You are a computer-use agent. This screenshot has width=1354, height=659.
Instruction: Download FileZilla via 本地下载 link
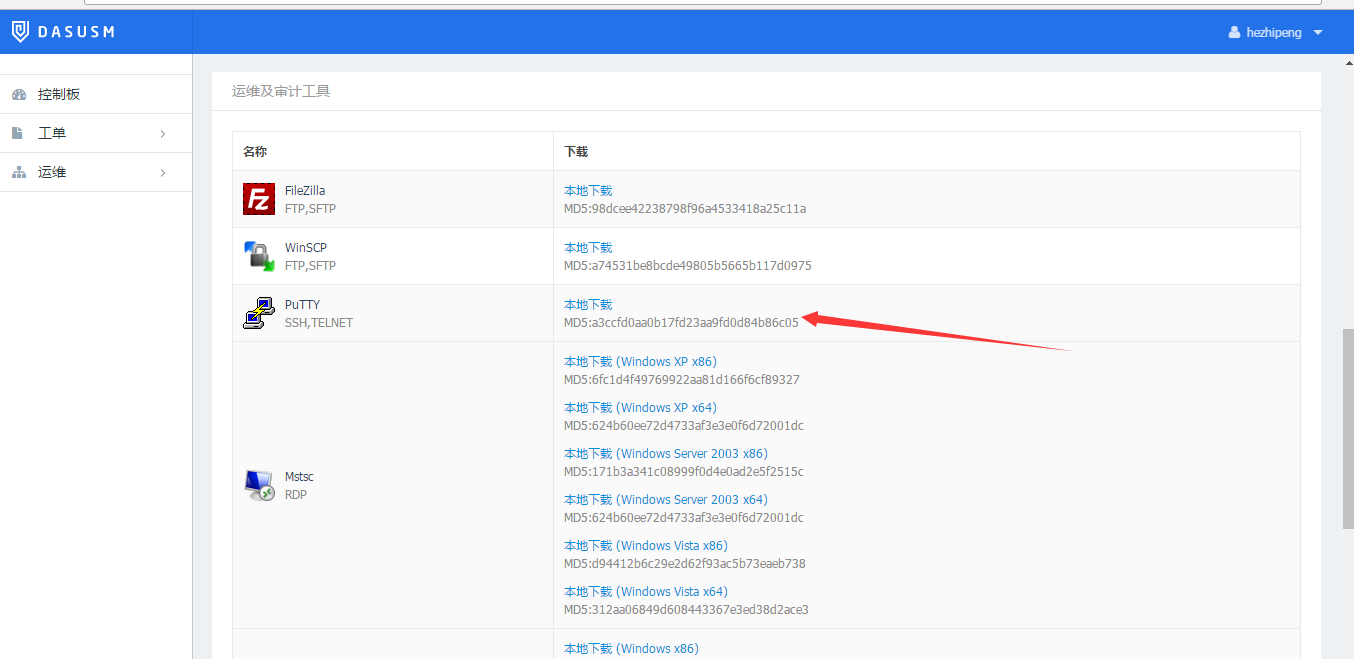coord(588,190)
